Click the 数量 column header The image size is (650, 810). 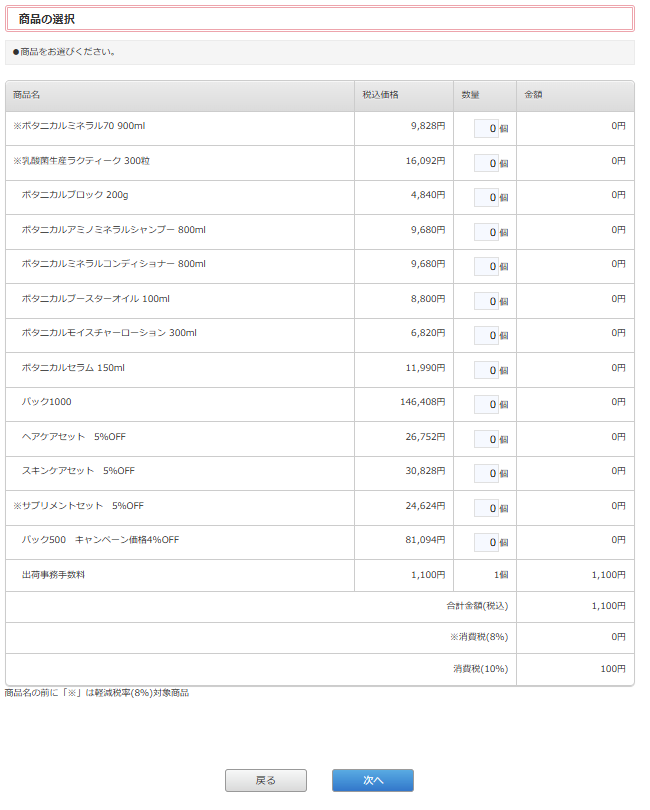(x=470, y=95)
